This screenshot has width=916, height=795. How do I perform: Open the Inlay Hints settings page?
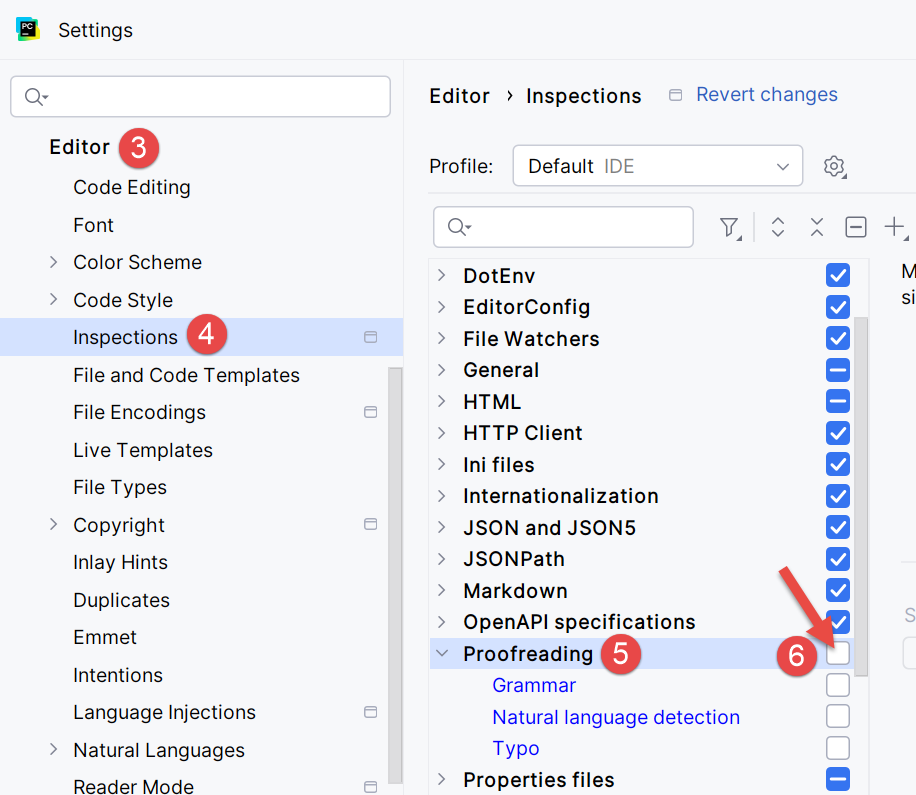(120, 562)
